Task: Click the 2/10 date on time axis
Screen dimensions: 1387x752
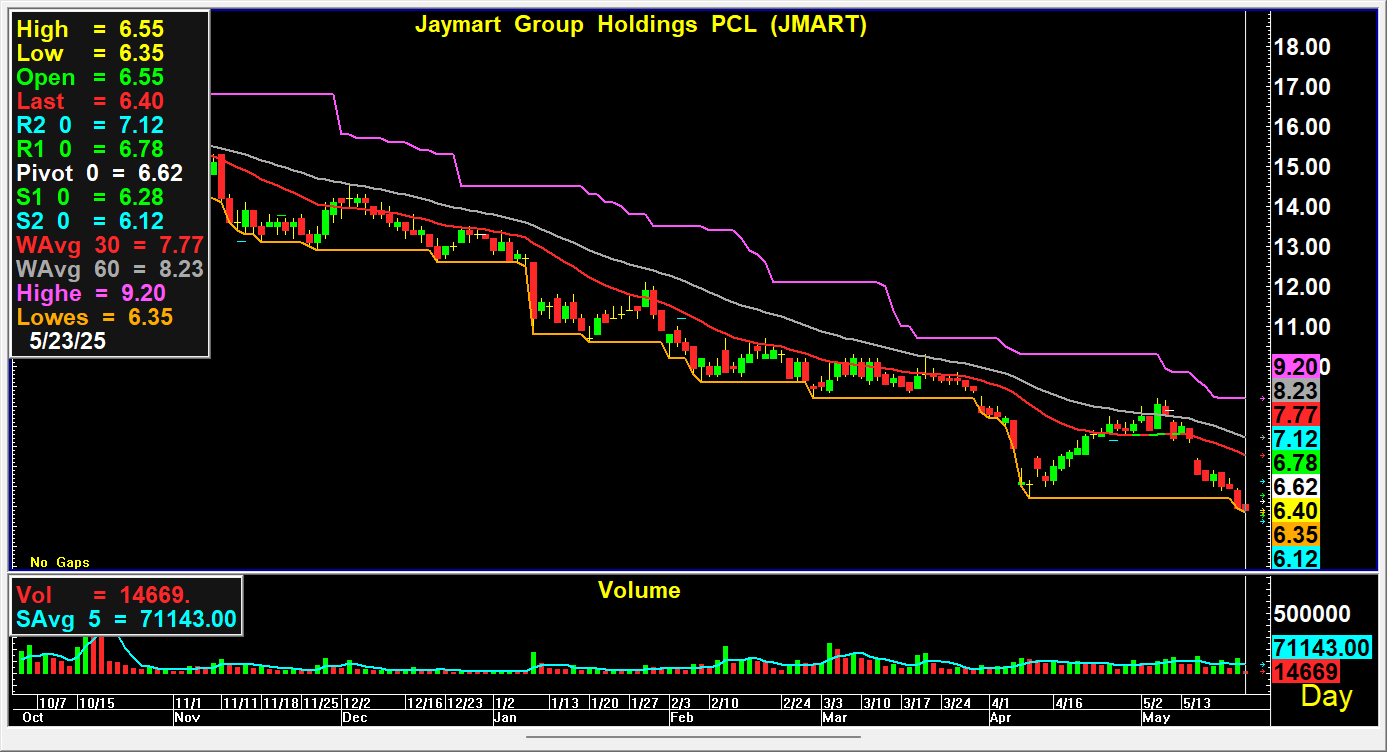Action: point(725,703)
